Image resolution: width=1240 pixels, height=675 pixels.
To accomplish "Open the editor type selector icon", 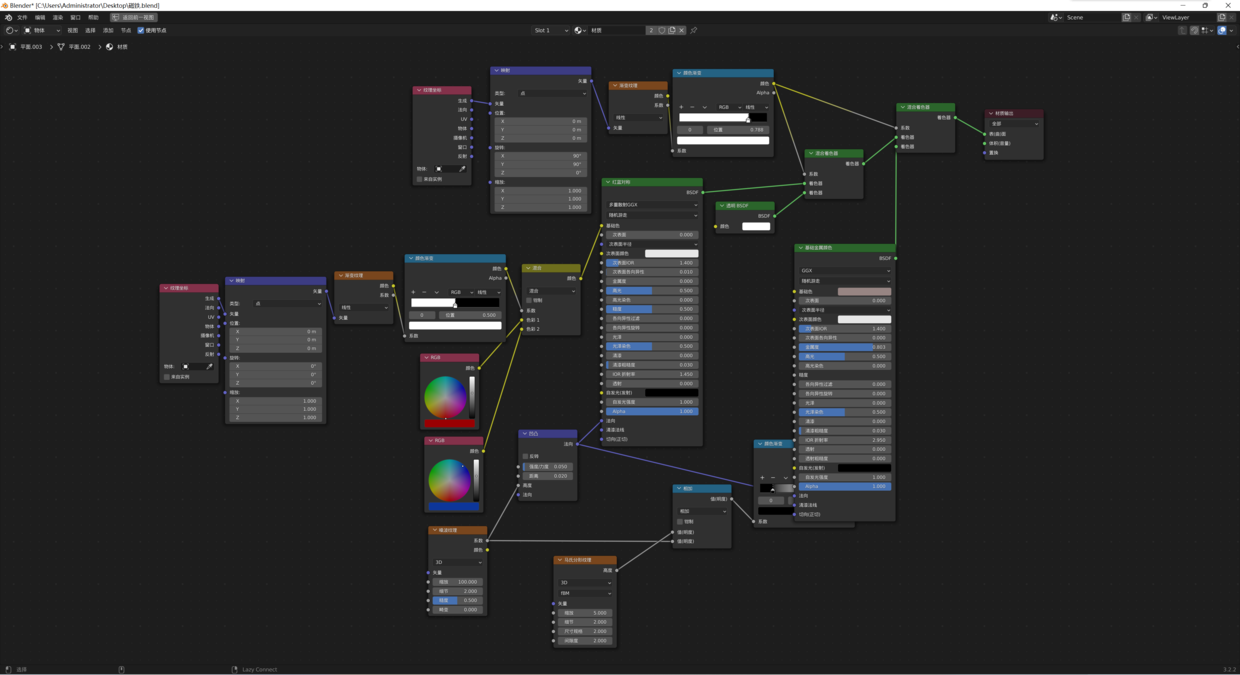I will point(12,30).
